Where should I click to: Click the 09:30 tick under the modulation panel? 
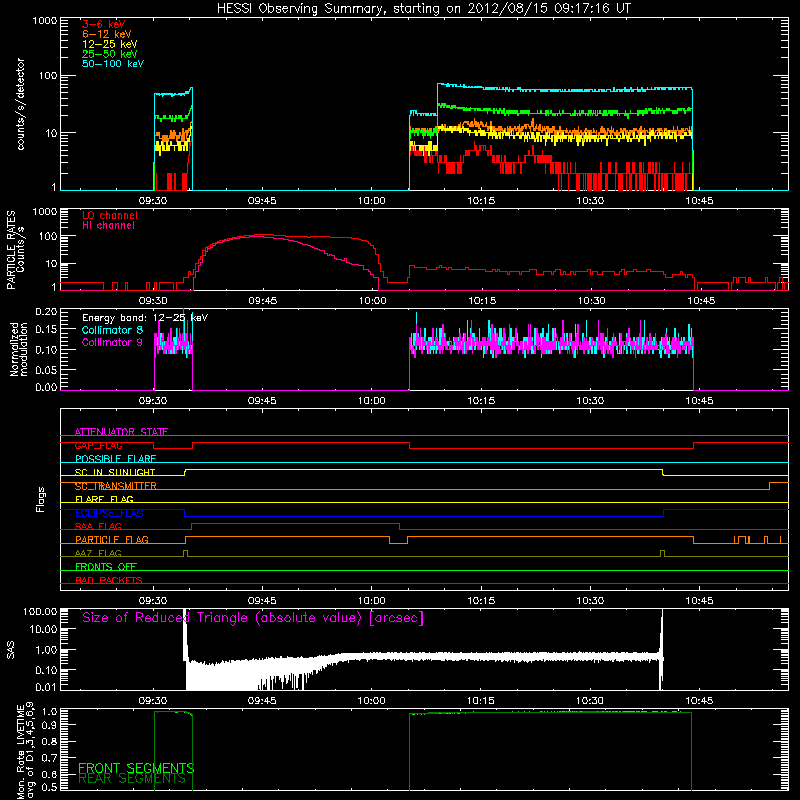click(153, 401)
